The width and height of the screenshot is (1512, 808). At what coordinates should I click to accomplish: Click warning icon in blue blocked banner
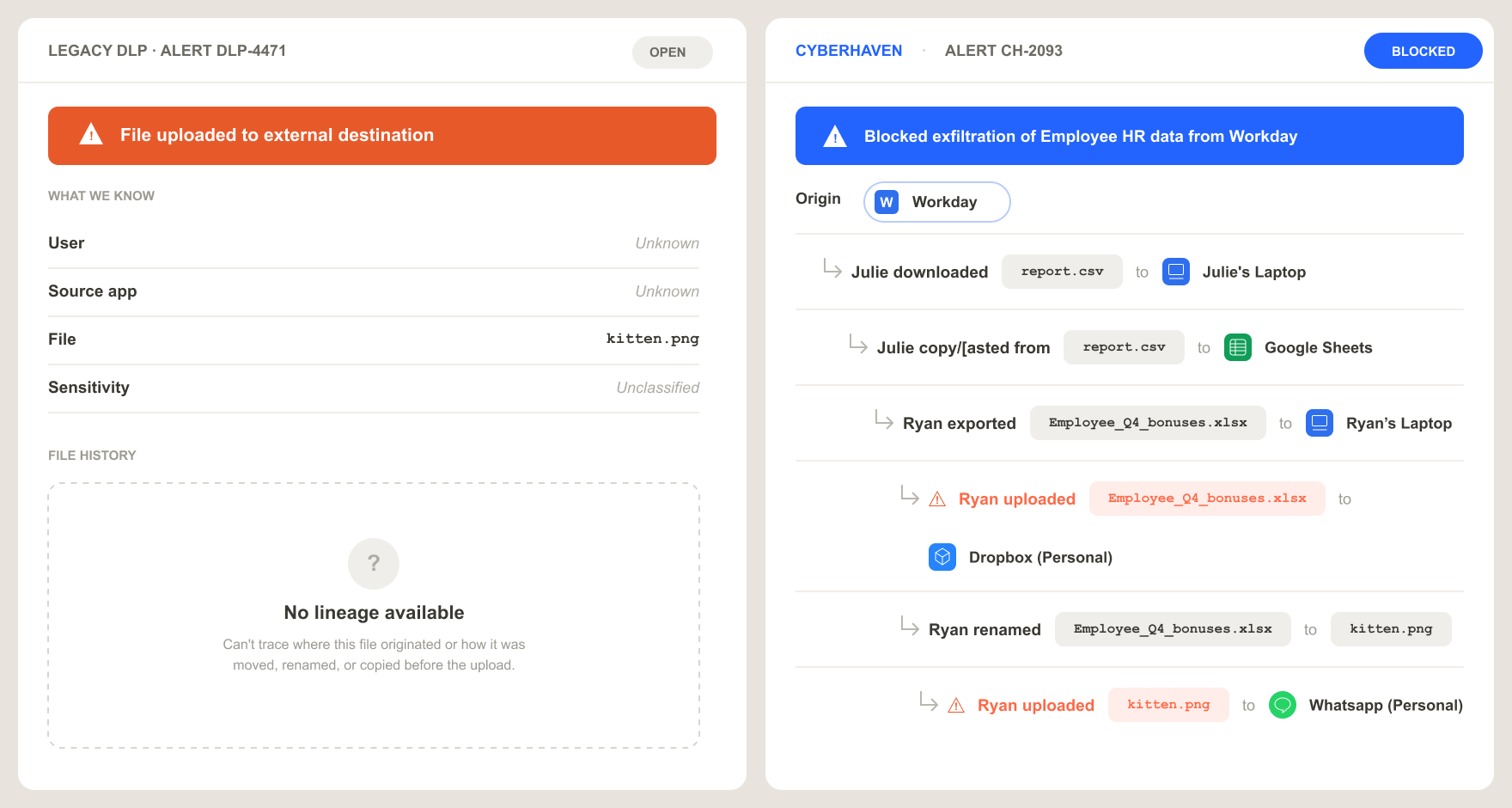click(835, 137)
